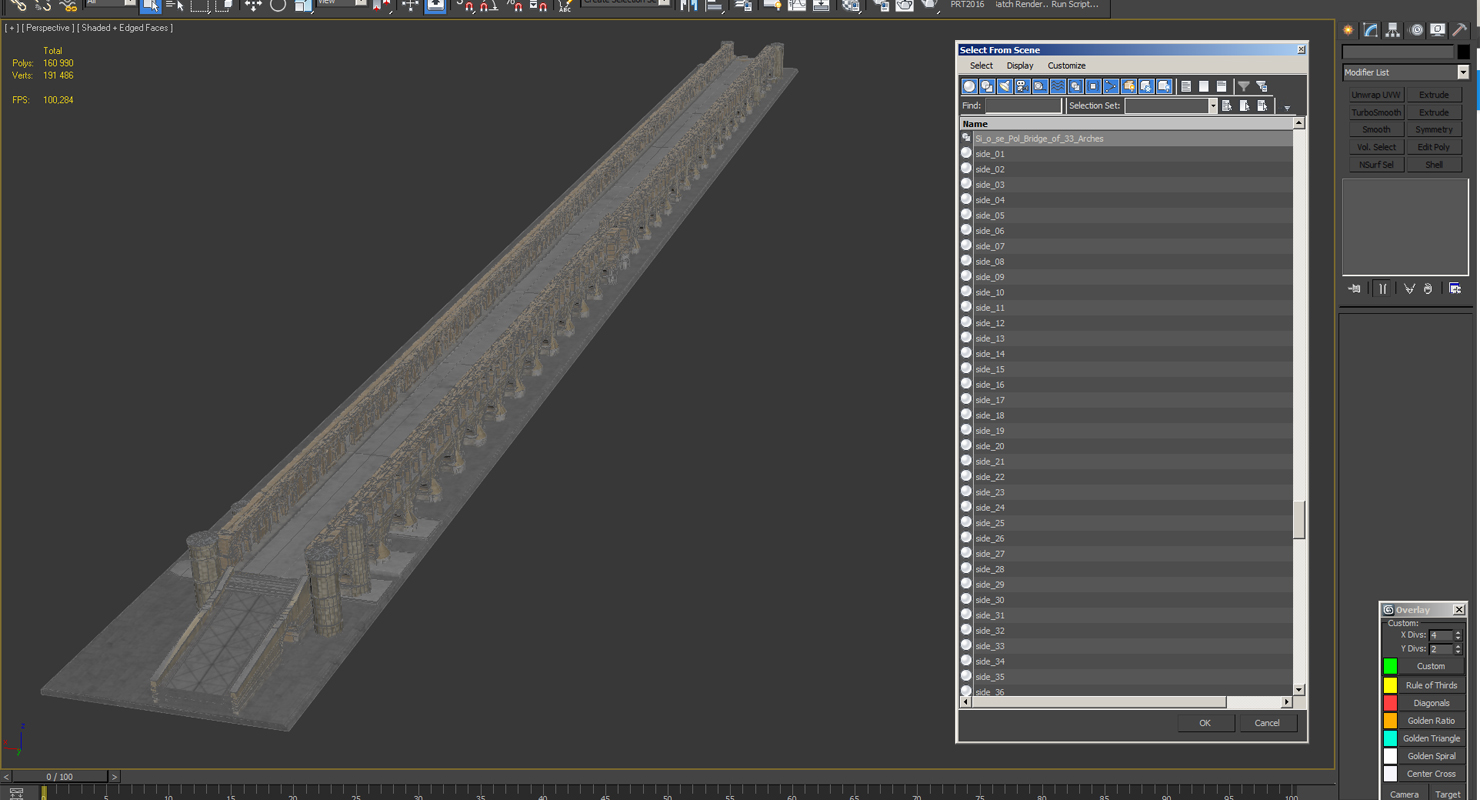The height and width of the screenshot is (800, 1480).
Task: Apply the Unwrap UVW modifier button
Action: pos(1376,95)
